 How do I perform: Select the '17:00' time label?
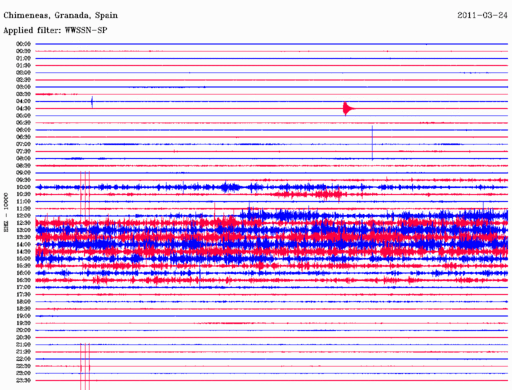23,287
